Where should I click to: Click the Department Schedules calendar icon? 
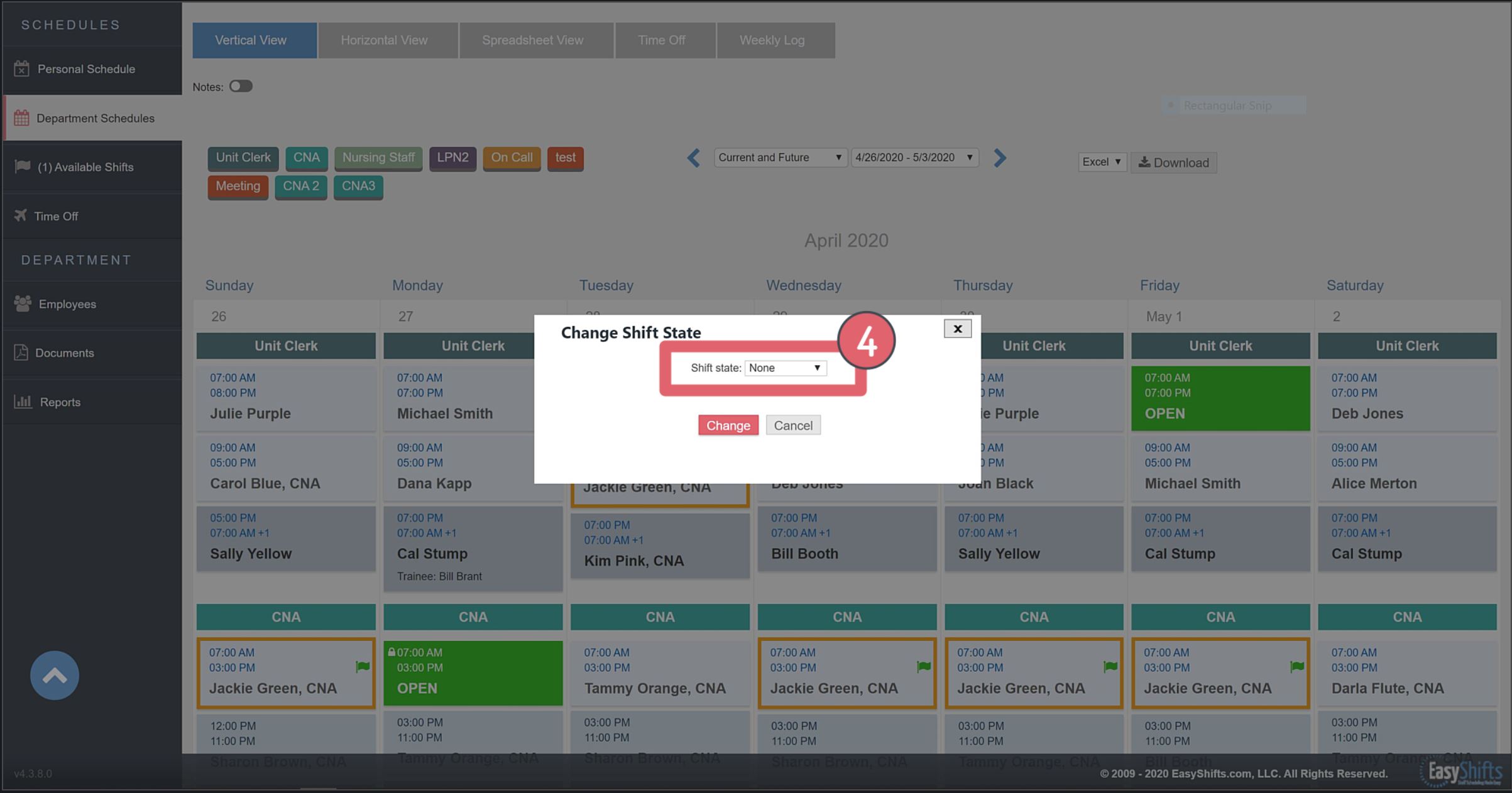[22, 118]
